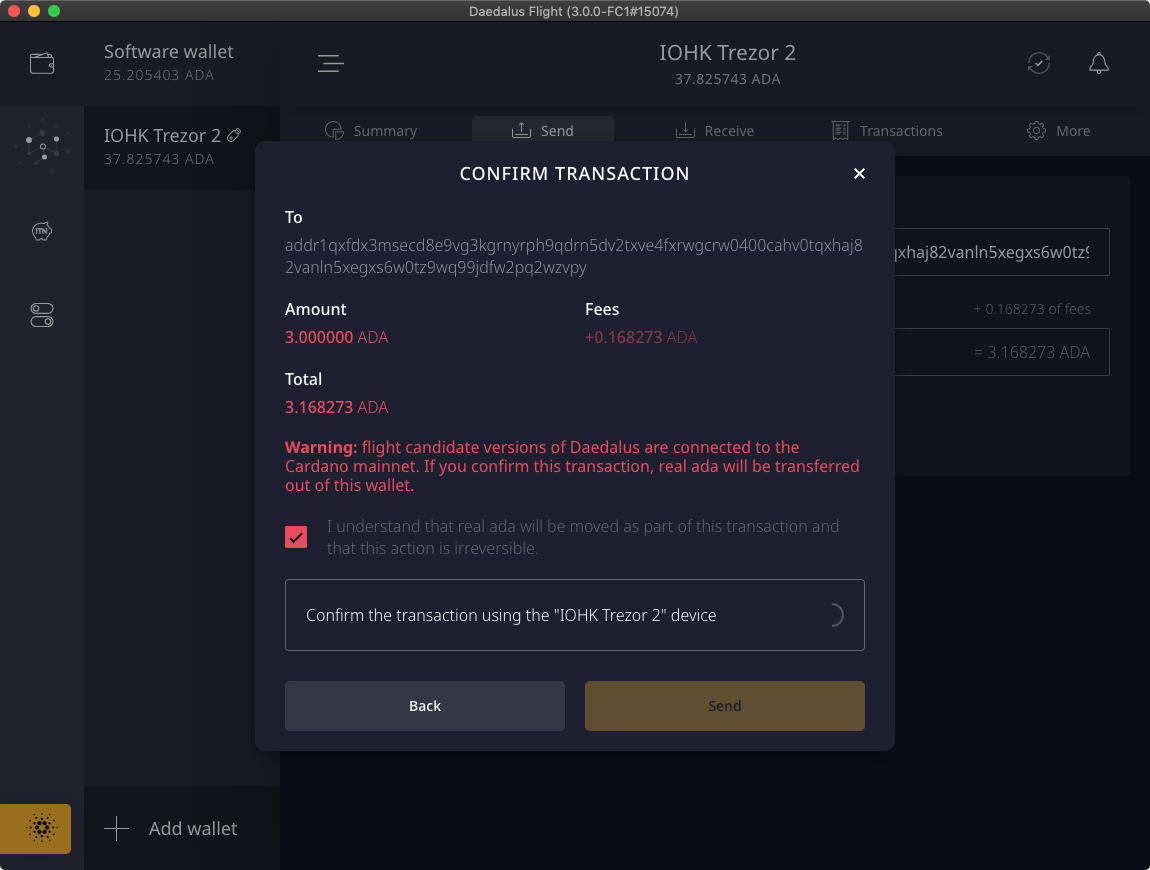Screen dimensions: 1150x870
Task: Switch to the Send tab
Action: [x=543, y=131]
